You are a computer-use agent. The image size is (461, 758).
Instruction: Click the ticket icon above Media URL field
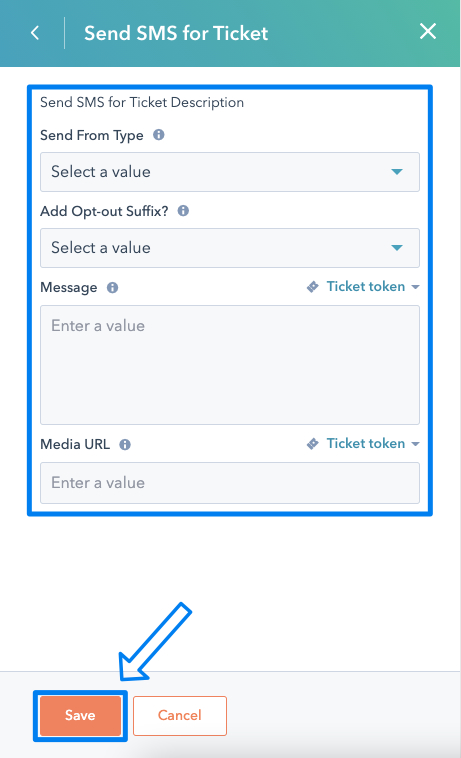313,443
